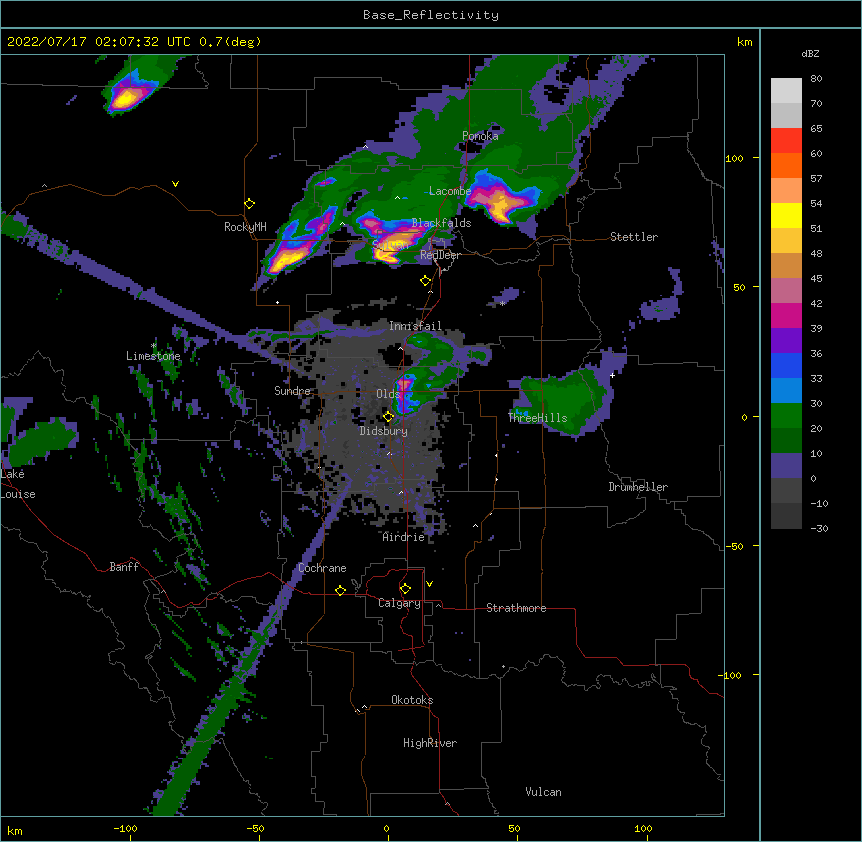Click the km unit label above right axis
The image size is (862, 842).
point(745,42)
